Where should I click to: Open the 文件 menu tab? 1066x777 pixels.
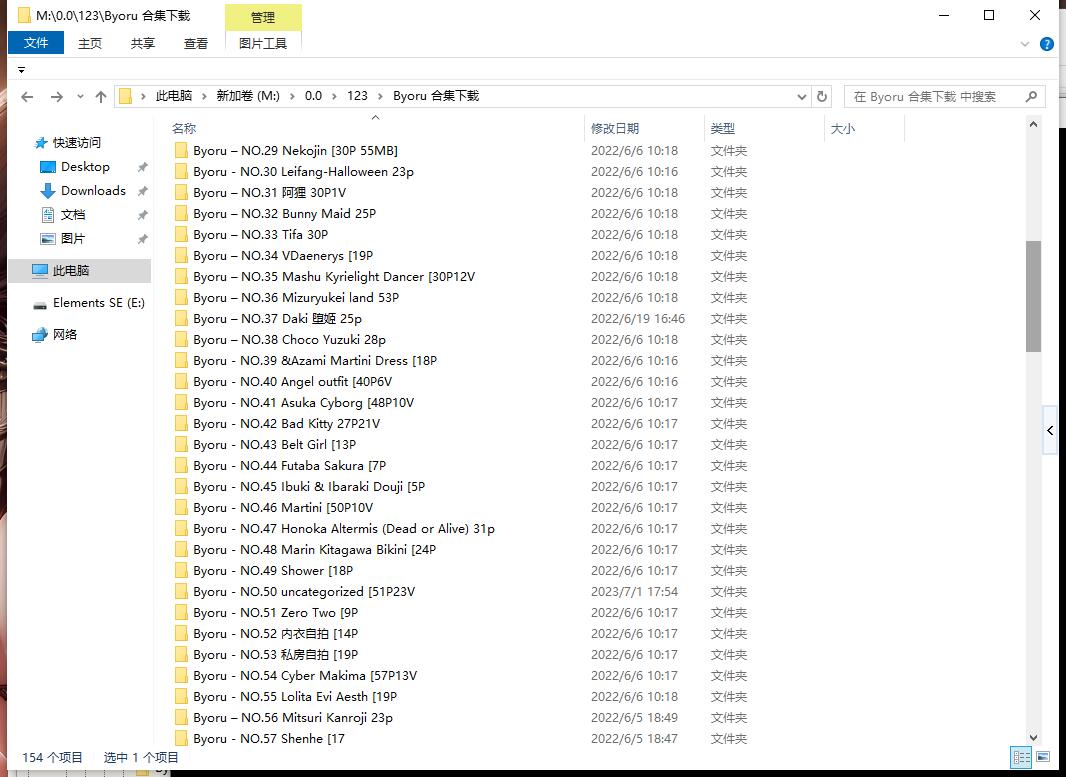pyautogui.click(x=36, y=43)
